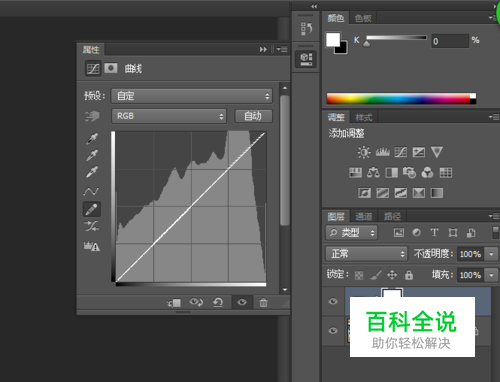Open the 不透明度 opacity arrow

pyautogui.click(x=491, y=254)
